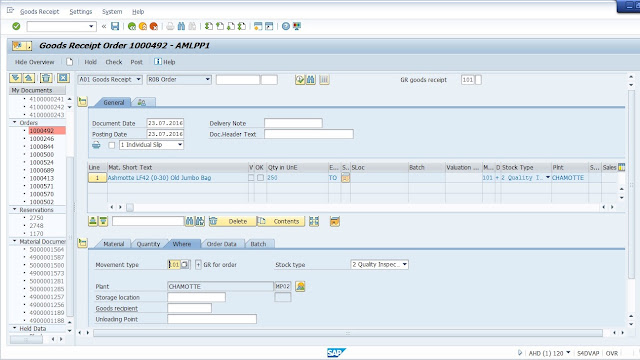Switch to the Order Data tab
Screen dimensions: 640x360
coord(221,244)
